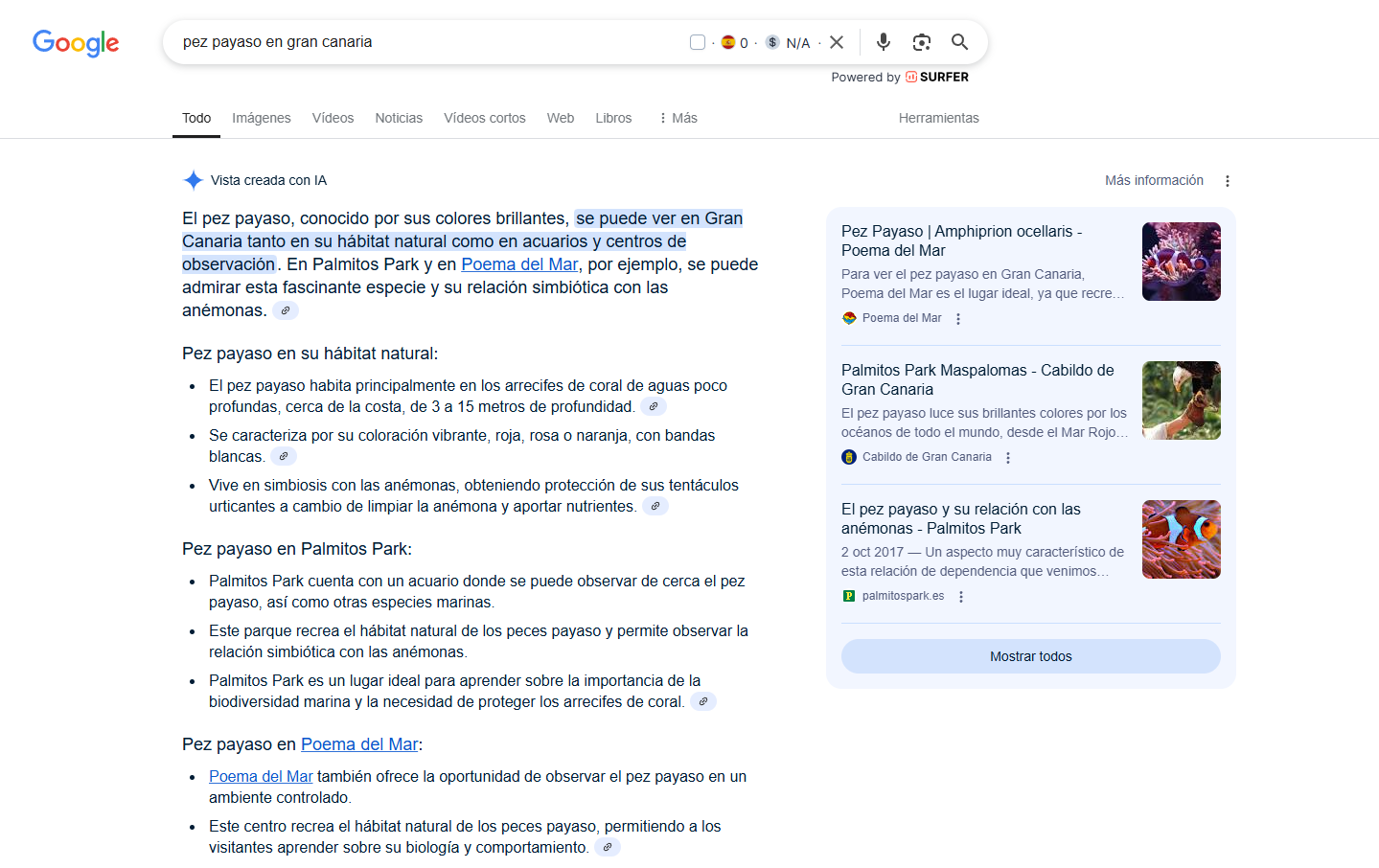Click the Cabildo de Gran Canaria favicon
Screen dimensions: 1379x868
pyautogui.click(x=849, y=457)
